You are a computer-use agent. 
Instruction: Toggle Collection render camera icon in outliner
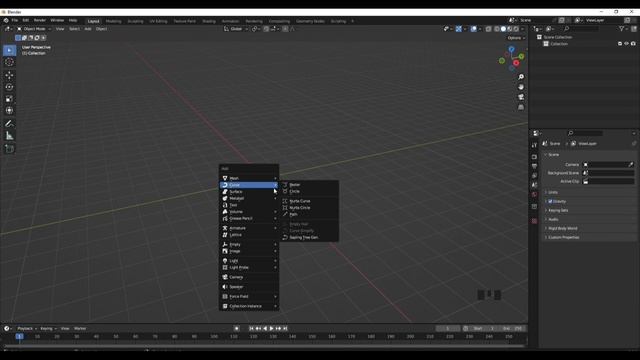(633, 44)
